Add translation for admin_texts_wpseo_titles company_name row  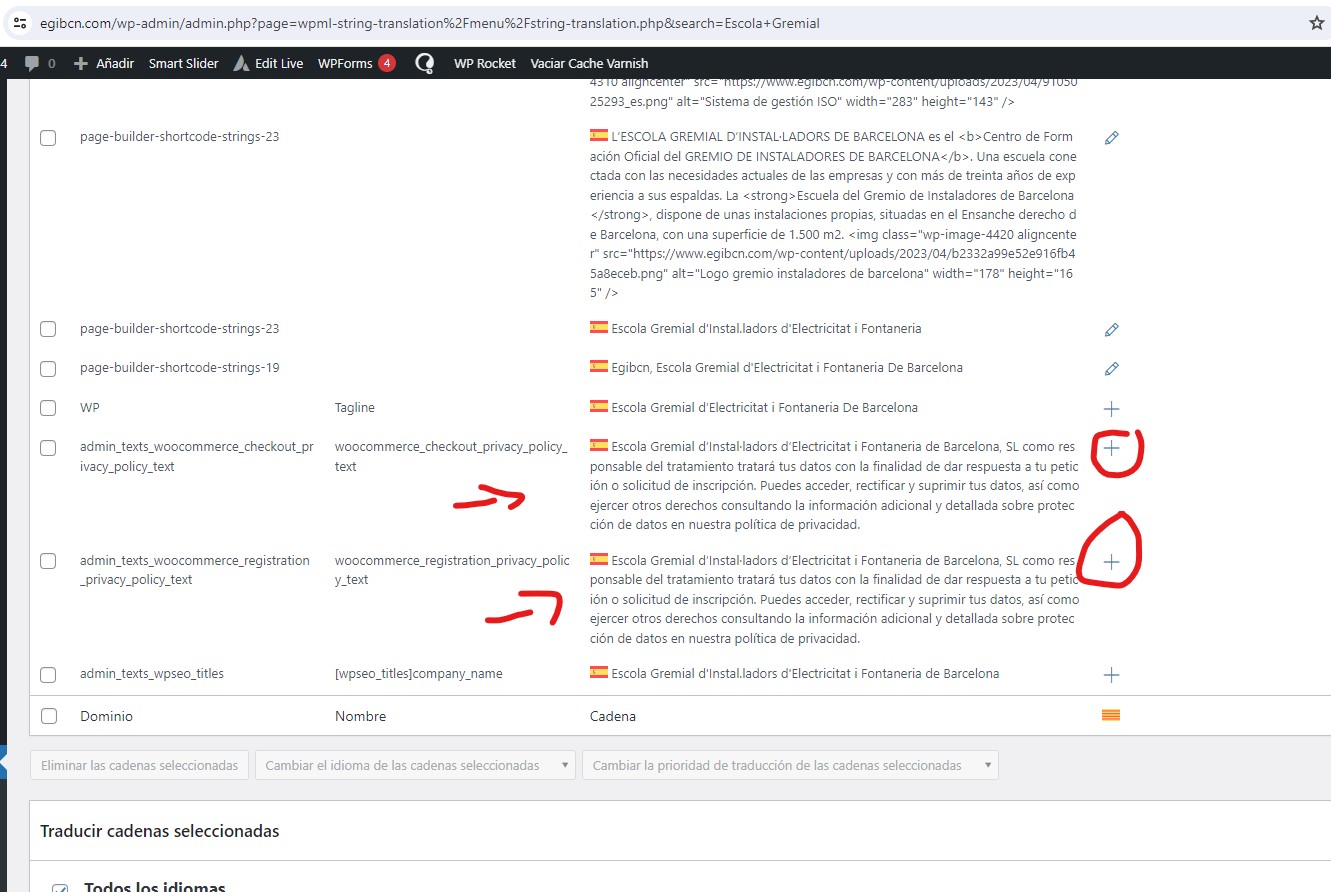click(1111, 675)
